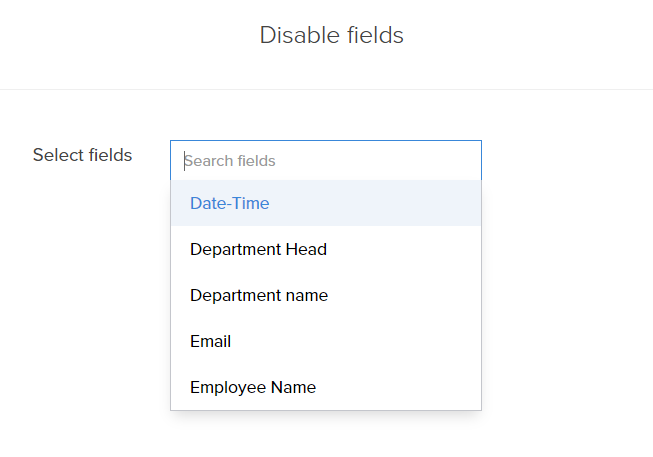Click the Email entry in the list

coord(211,341)
